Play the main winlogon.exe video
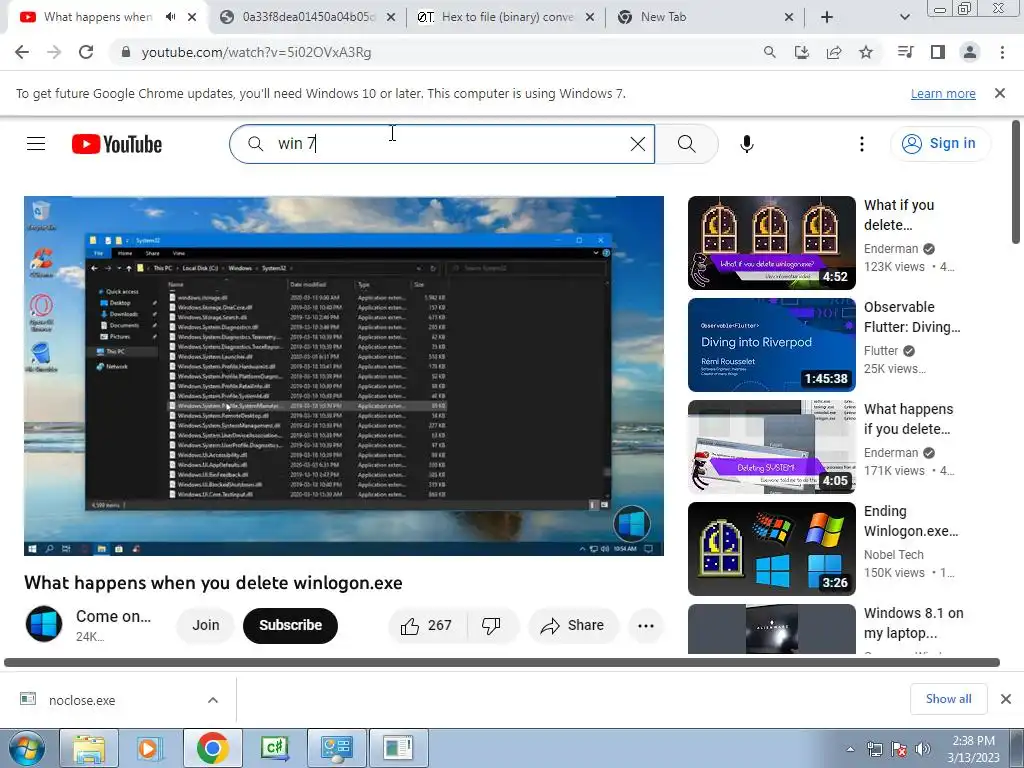This screenshot has width=1024, height=768. 344,376
